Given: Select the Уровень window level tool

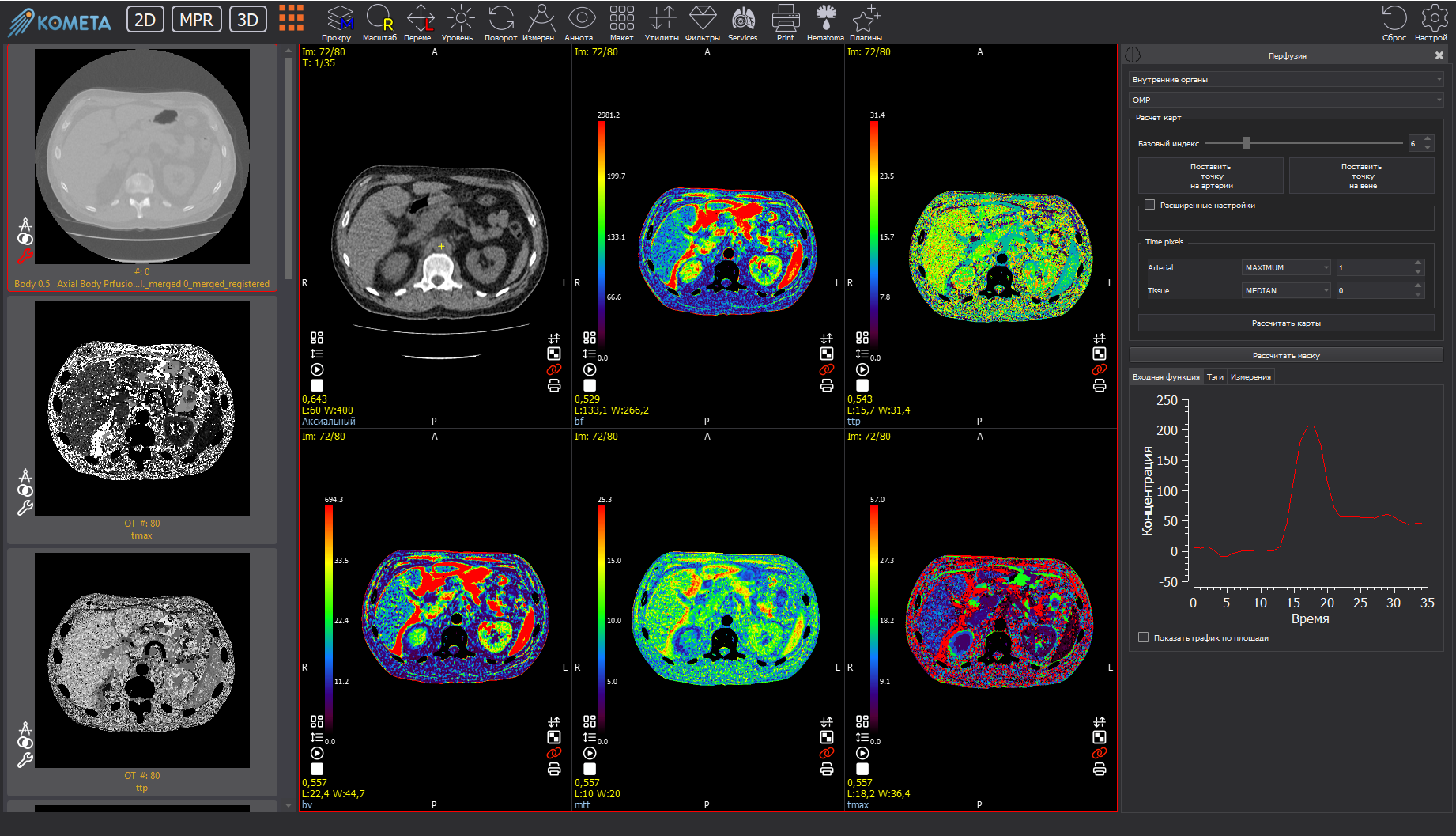Looking at the screenshot, I should [x=460, y=23].
